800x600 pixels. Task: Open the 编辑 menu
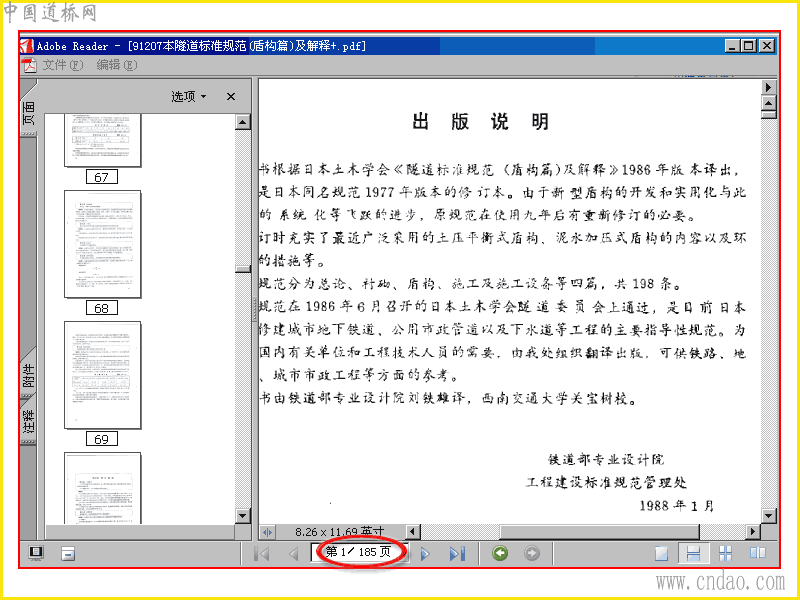[x=116, y=65]
